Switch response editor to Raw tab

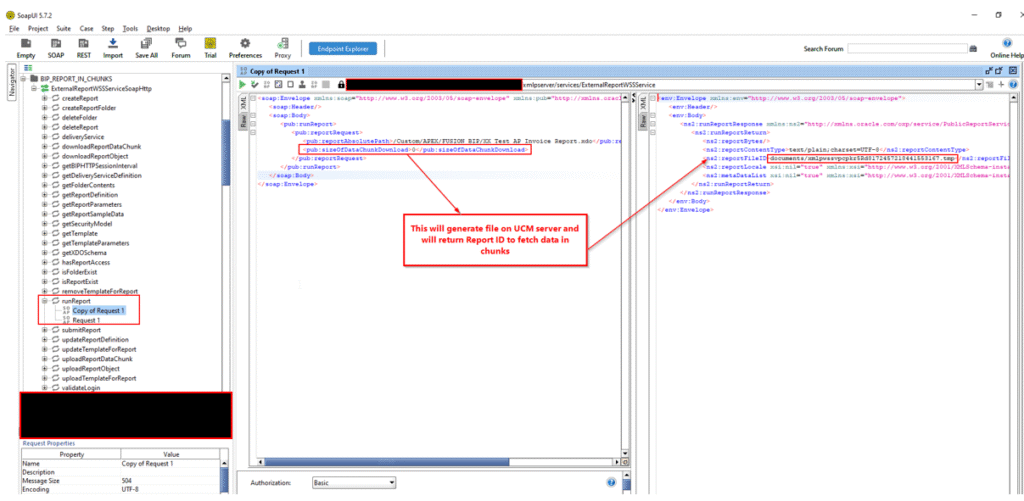pos(643,122)
